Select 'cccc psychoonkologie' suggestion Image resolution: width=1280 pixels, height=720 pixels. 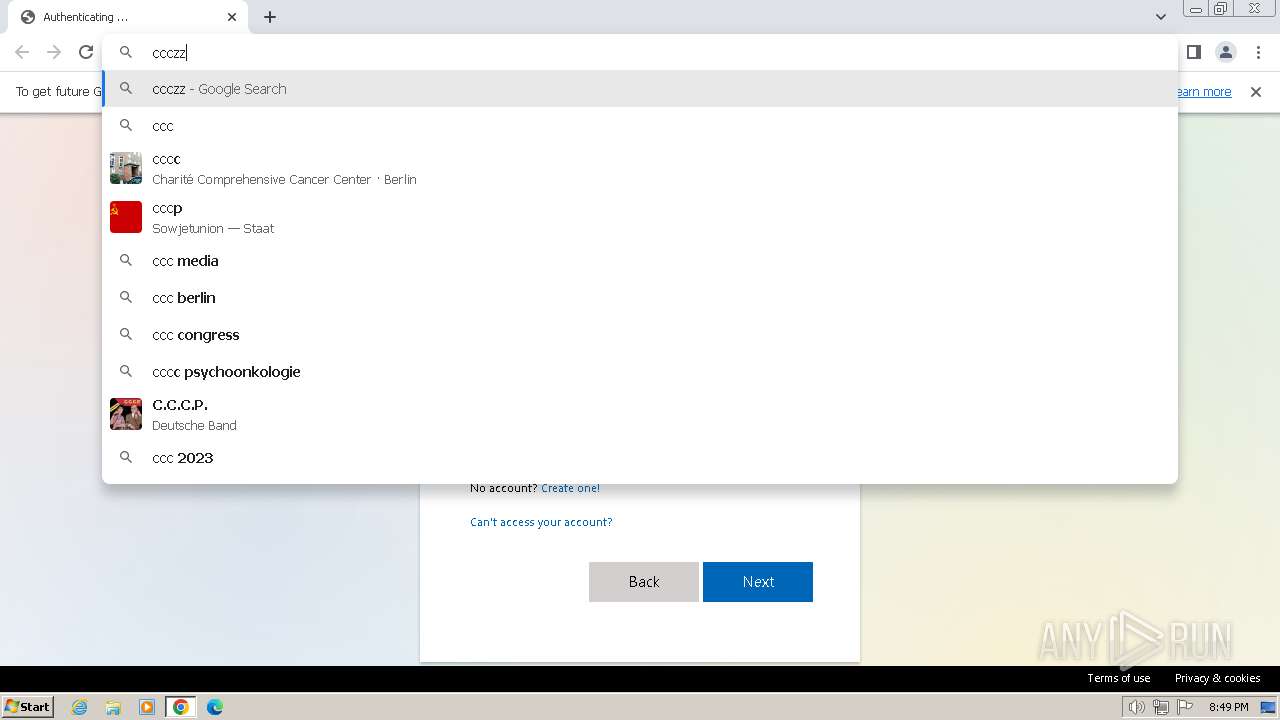tap(640, 372)
